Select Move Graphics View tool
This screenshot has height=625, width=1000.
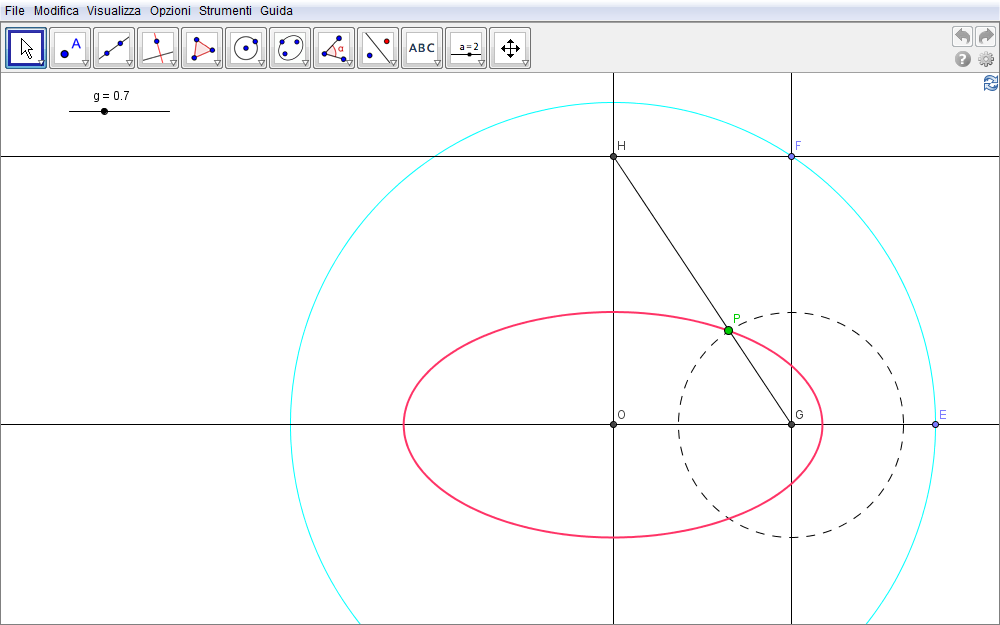tap(510, 48)
